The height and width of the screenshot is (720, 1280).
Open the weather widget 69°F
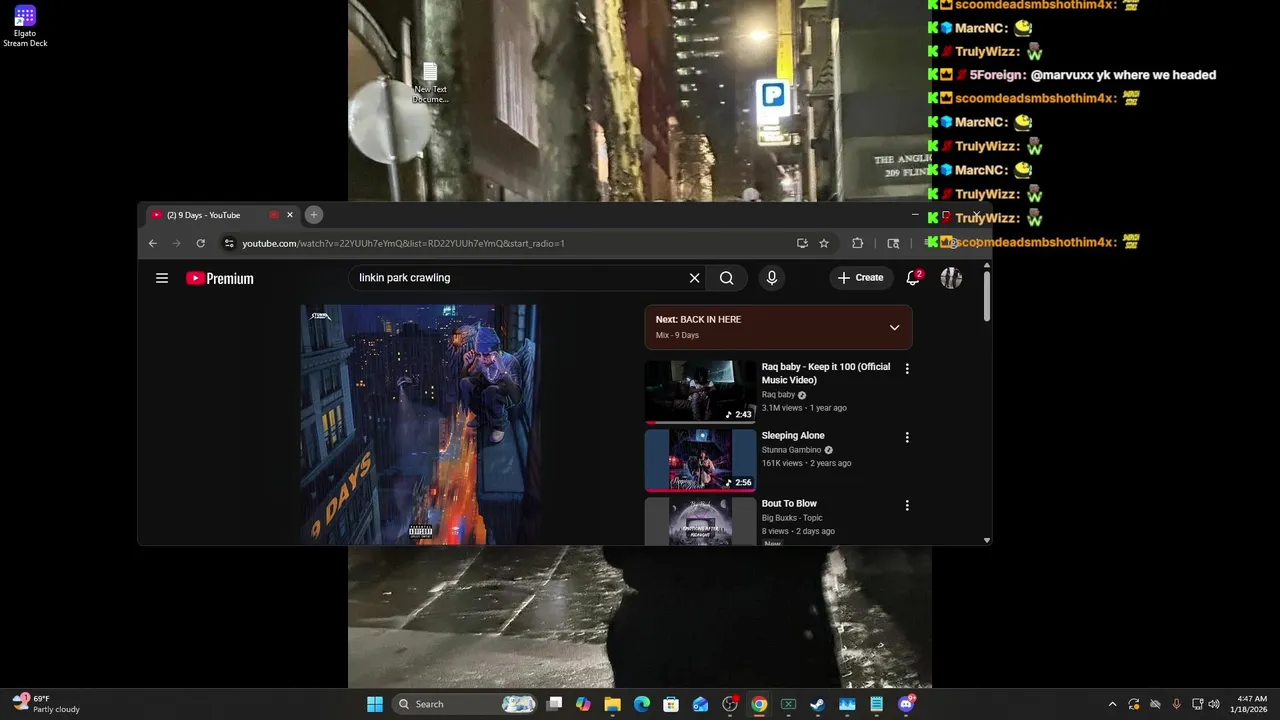(x=47, y=704)
